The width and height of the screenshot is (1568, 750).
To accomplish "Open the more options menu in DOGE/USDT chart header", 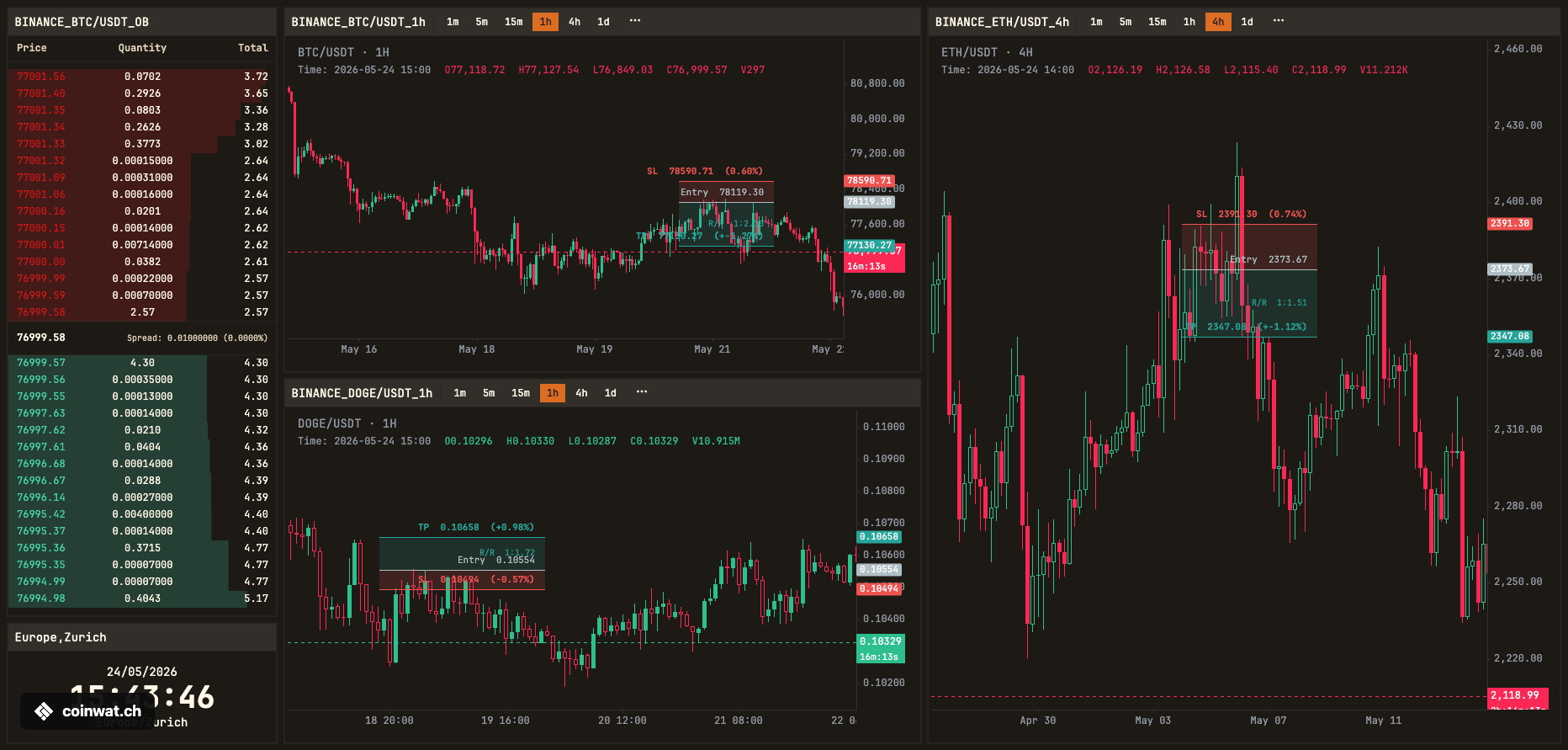I will click(642, 392).
